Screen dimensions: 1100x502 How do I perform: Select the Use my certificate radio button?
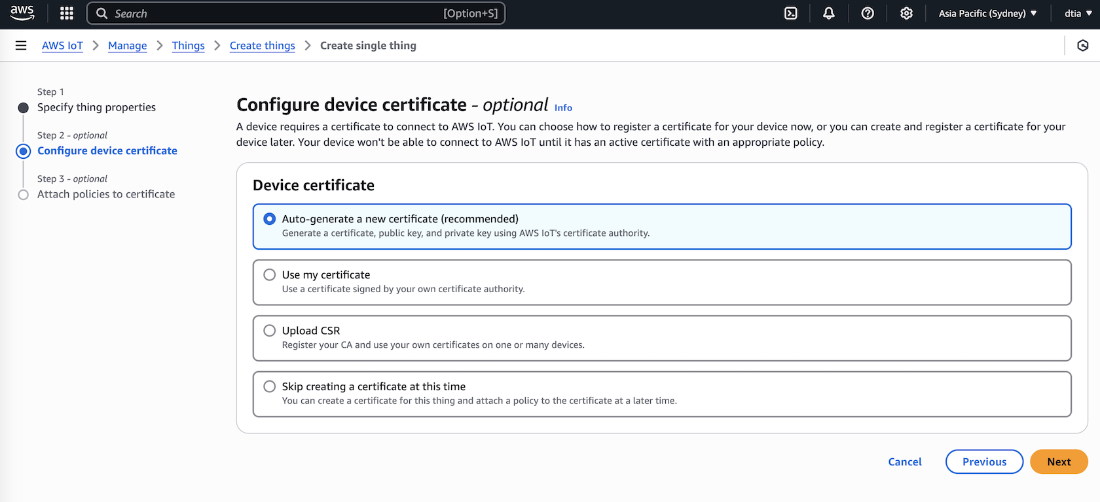(x=269, y=275)
